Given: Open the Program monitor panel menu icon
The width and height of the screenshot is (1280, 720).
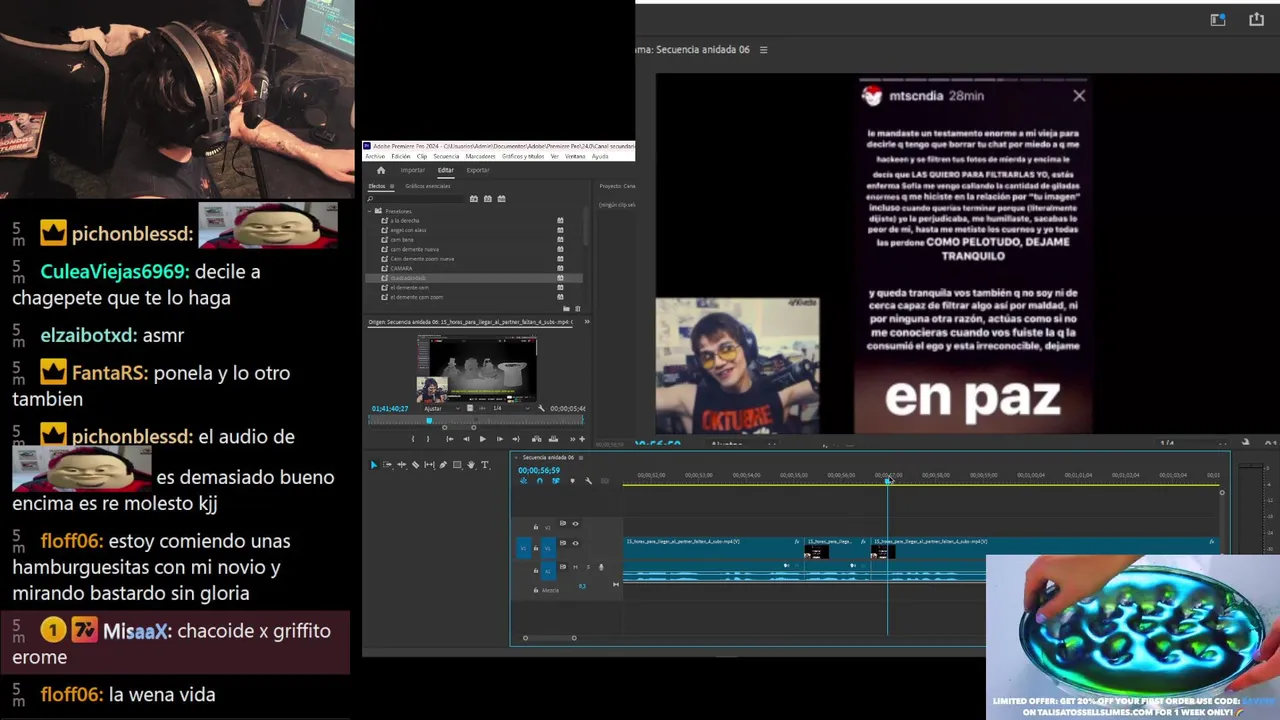Looking at the screenshot, I should [764, 50].
